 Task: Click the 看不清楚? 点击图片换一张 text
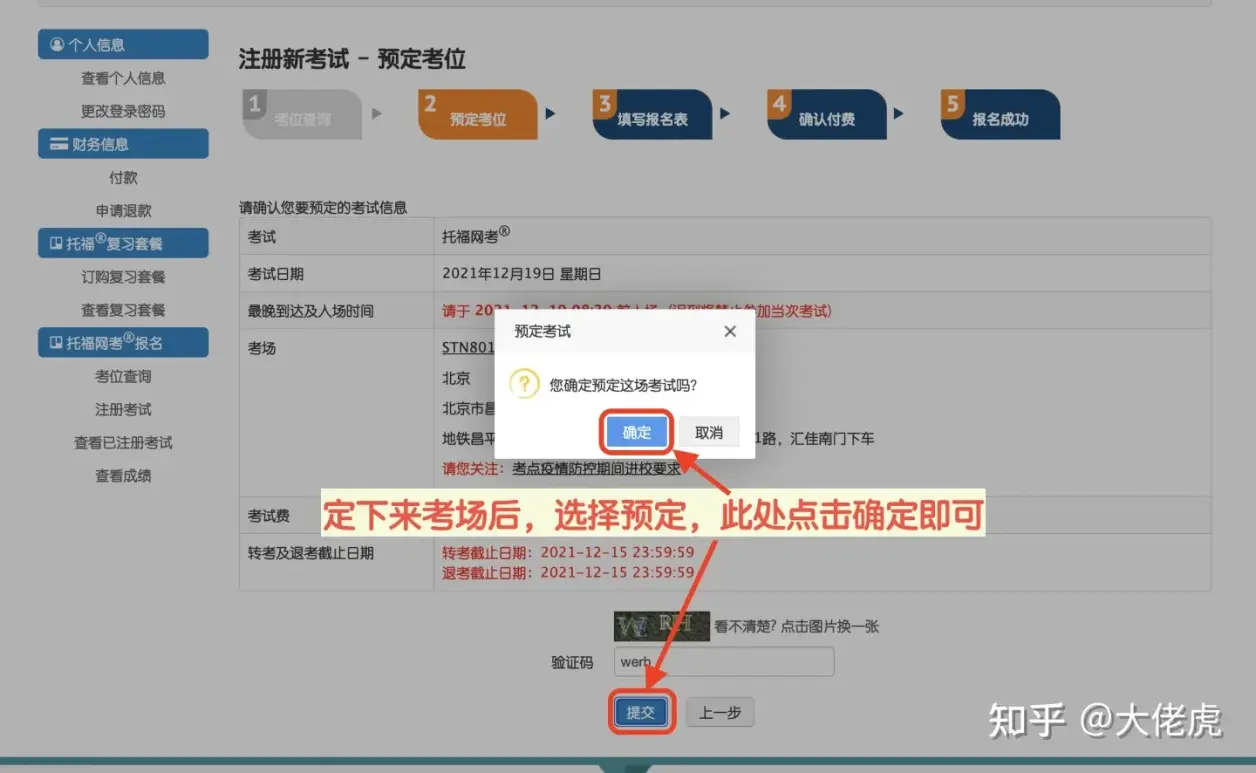pos(796,627)
